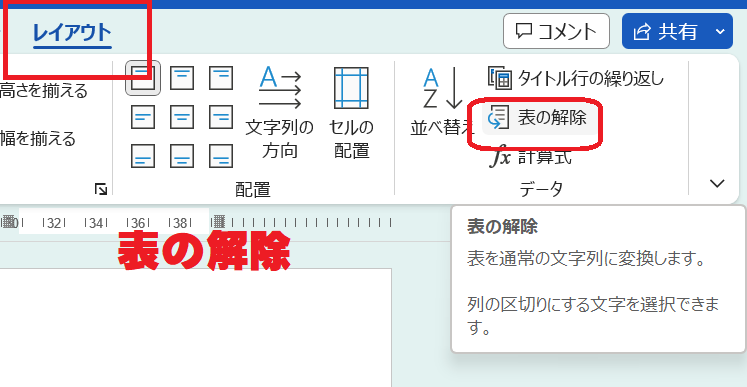Click 並べ替え sort button
The width and height of the screenshot is (747, 387).
pos(442,102)
